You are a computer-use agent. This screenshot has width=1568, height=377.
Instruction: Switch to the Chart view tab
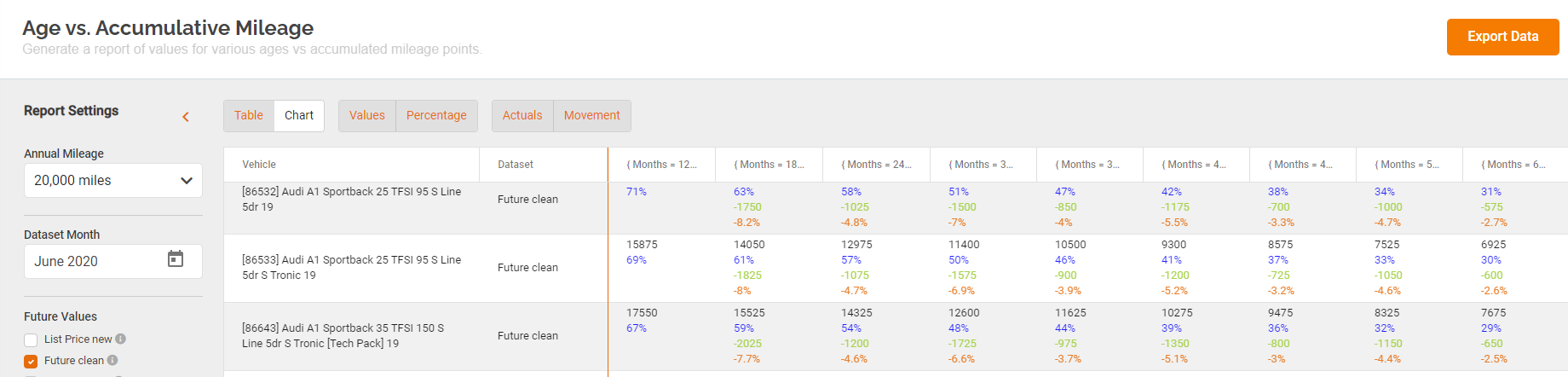tap(299, 115)
